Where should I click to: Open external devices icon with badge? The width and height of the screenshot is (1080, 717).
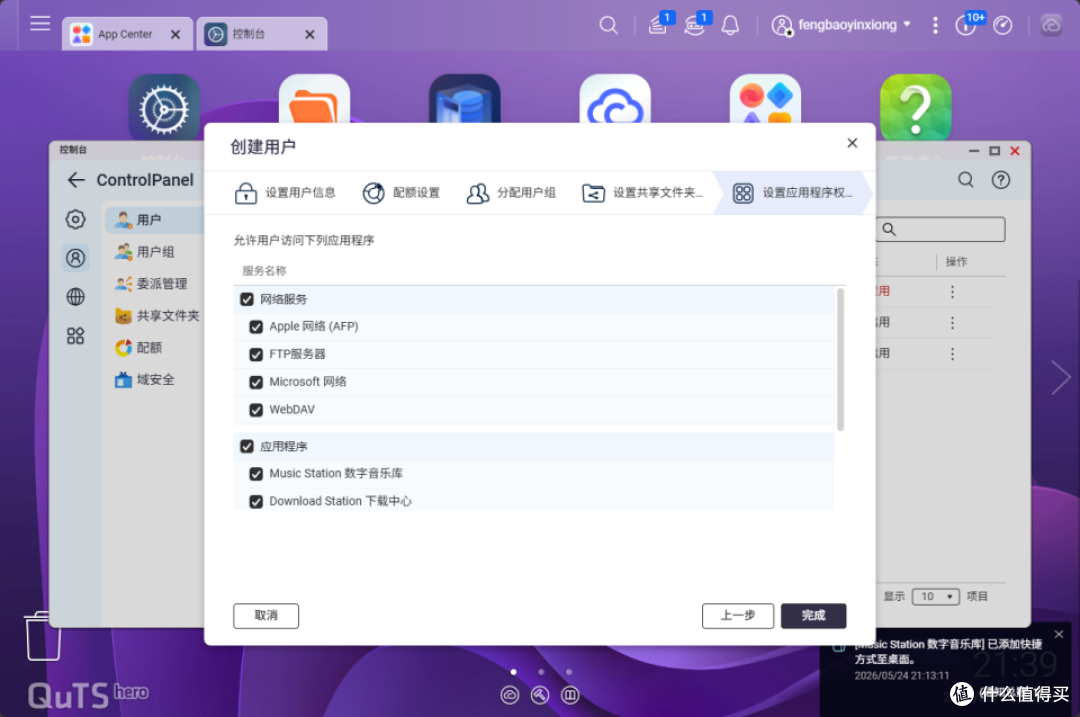point(695,25)
